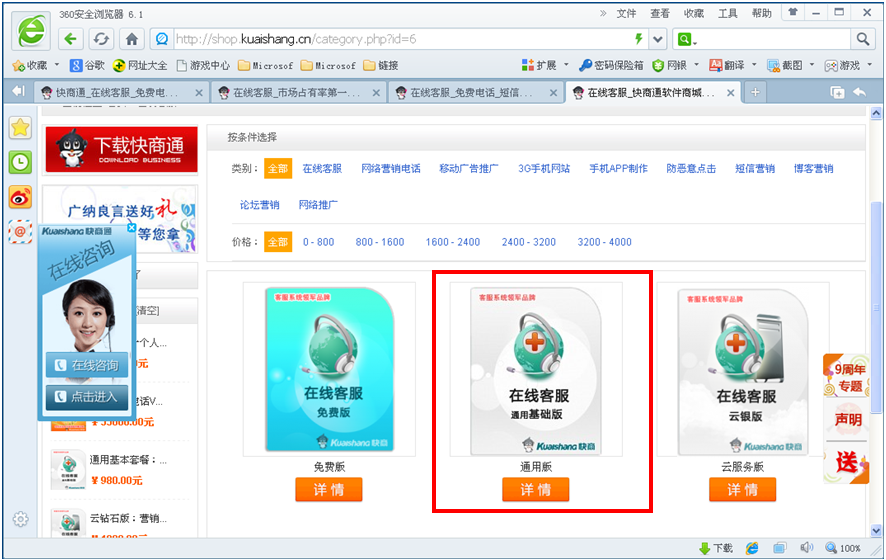
Task: Open the 工具 menu
Action: (x=728, y=13)
